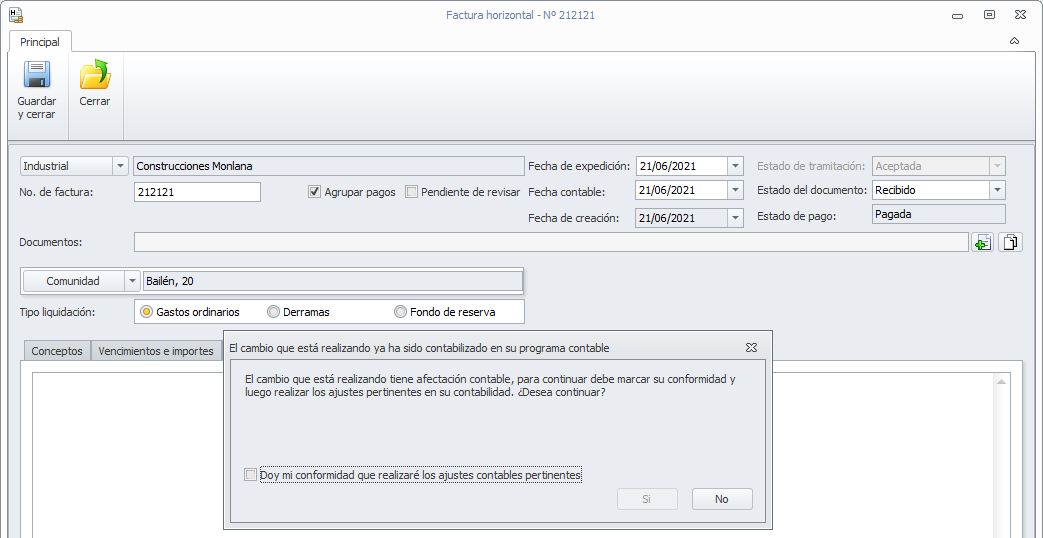
Task: Click the No button in dialog
Action: pos(721,499)
